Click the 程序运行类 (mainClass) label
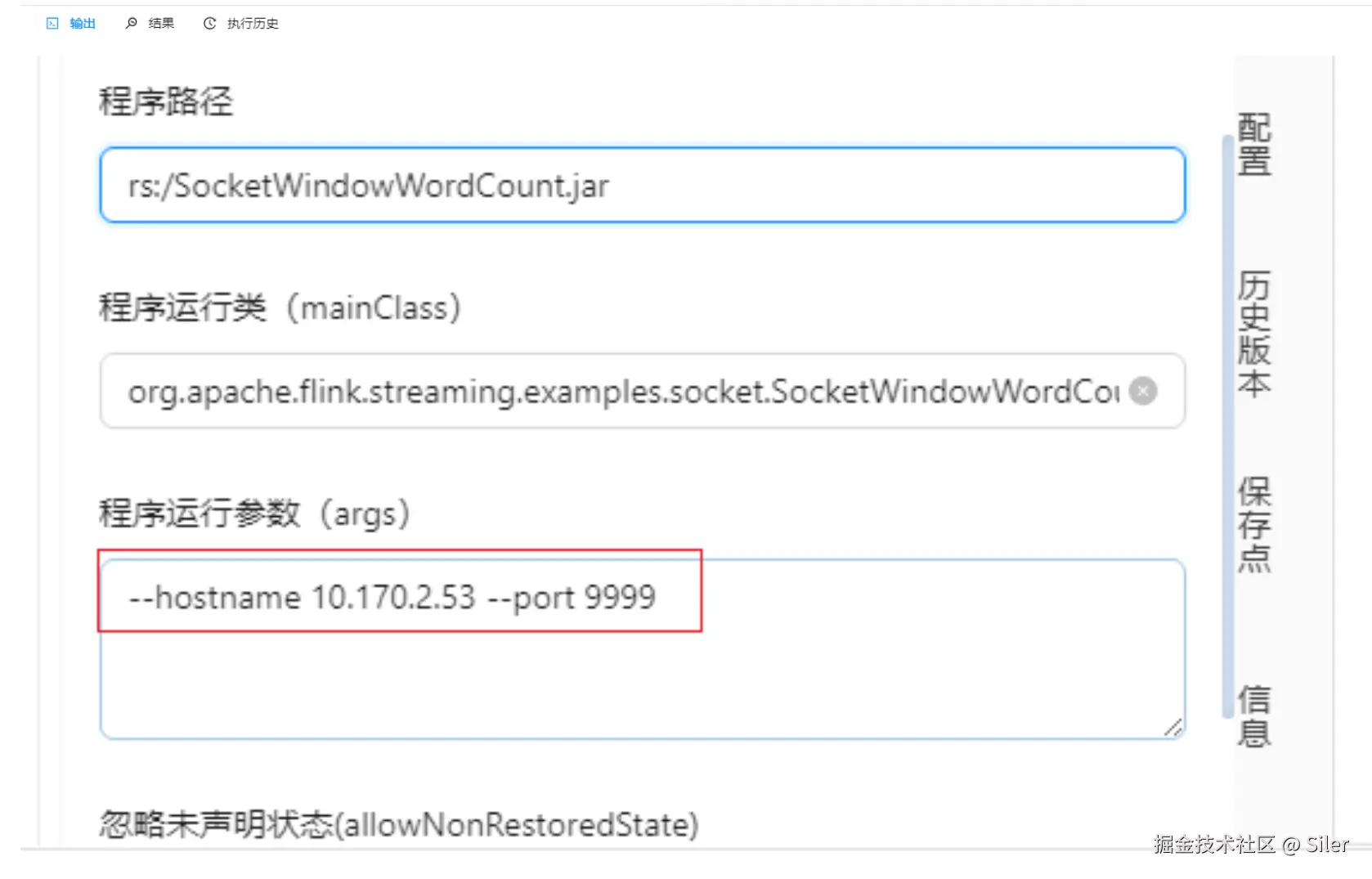This screenshot has width=1372, height=879. click(x=280, y=308)
